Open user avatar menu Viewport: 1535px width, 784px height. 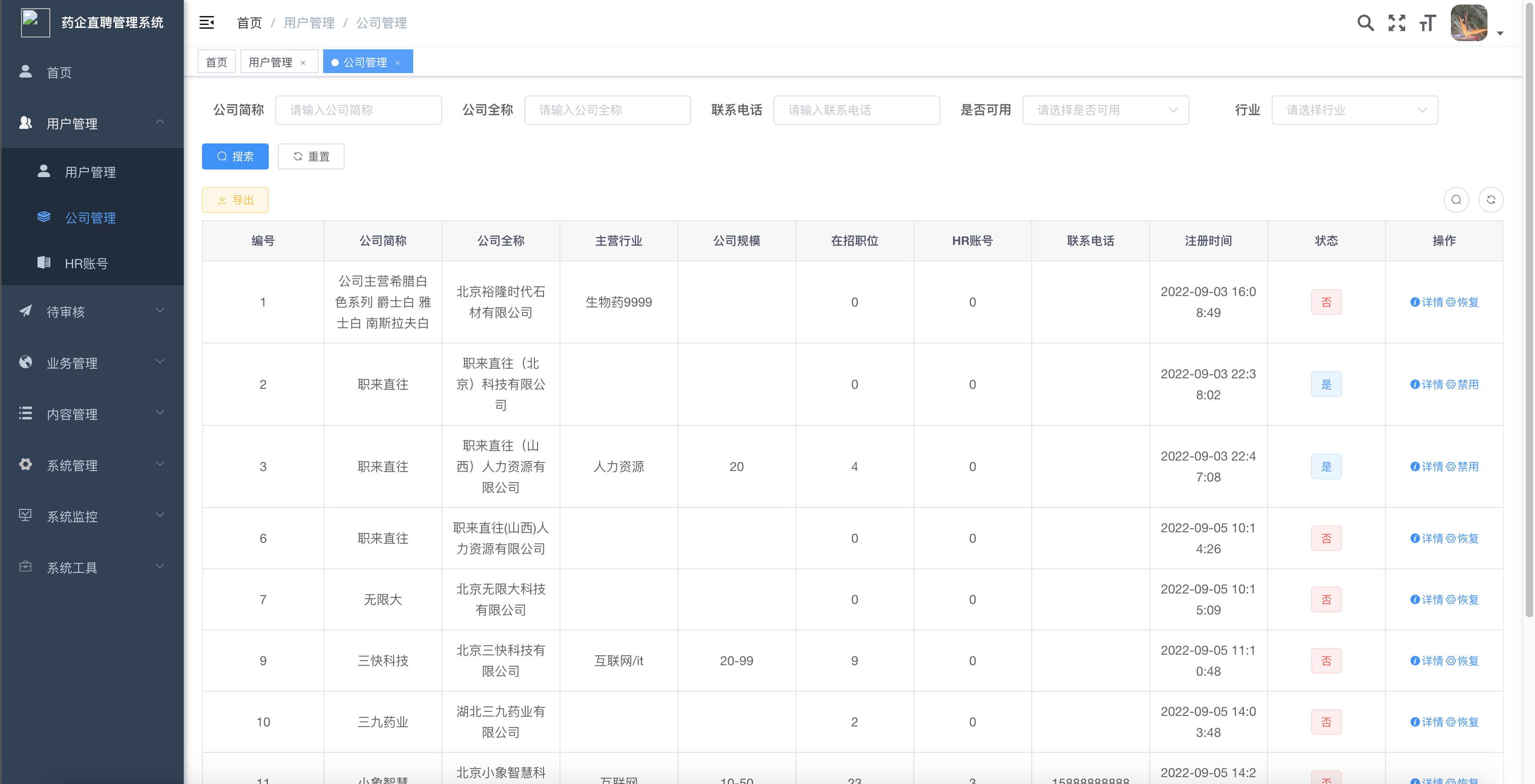[1468, 23]
